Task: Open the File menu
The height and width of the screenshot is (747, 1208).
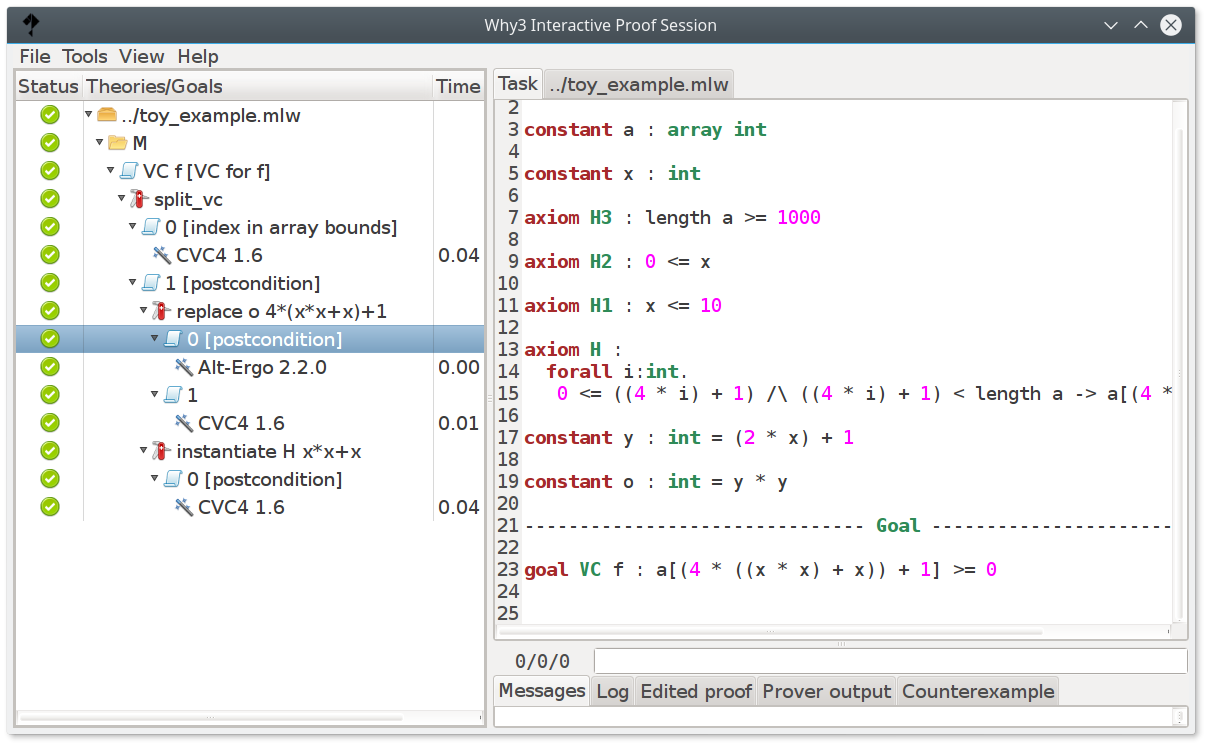Action: coord(35,57)
